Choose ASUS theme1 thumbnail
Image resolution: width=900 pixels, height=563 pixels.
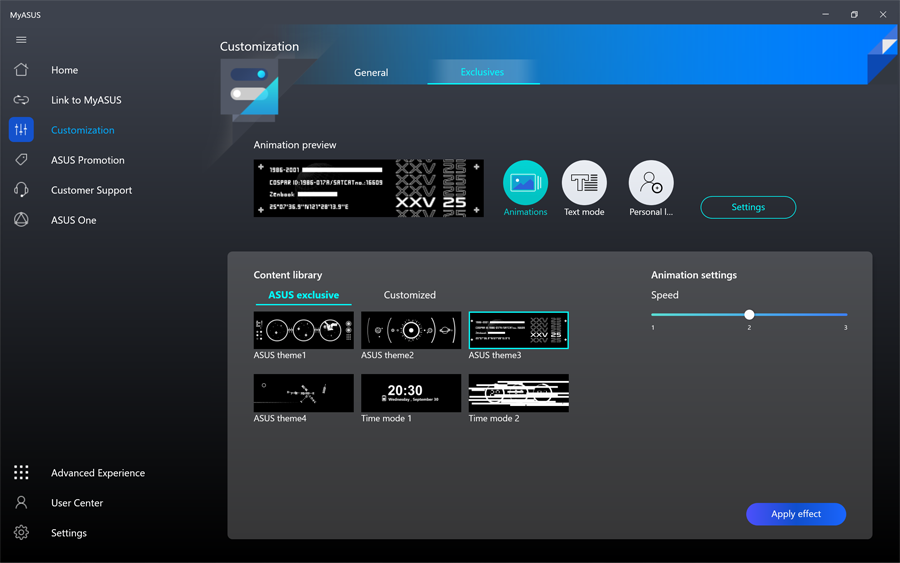304,330
